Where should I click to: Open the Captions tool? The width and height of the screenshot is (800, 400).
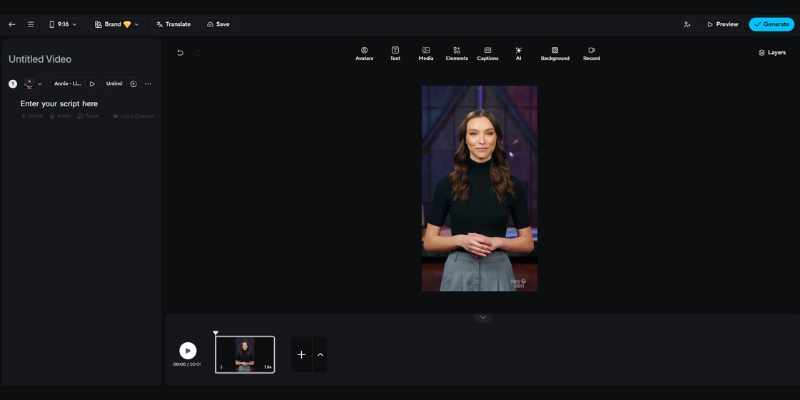[488, 54]
